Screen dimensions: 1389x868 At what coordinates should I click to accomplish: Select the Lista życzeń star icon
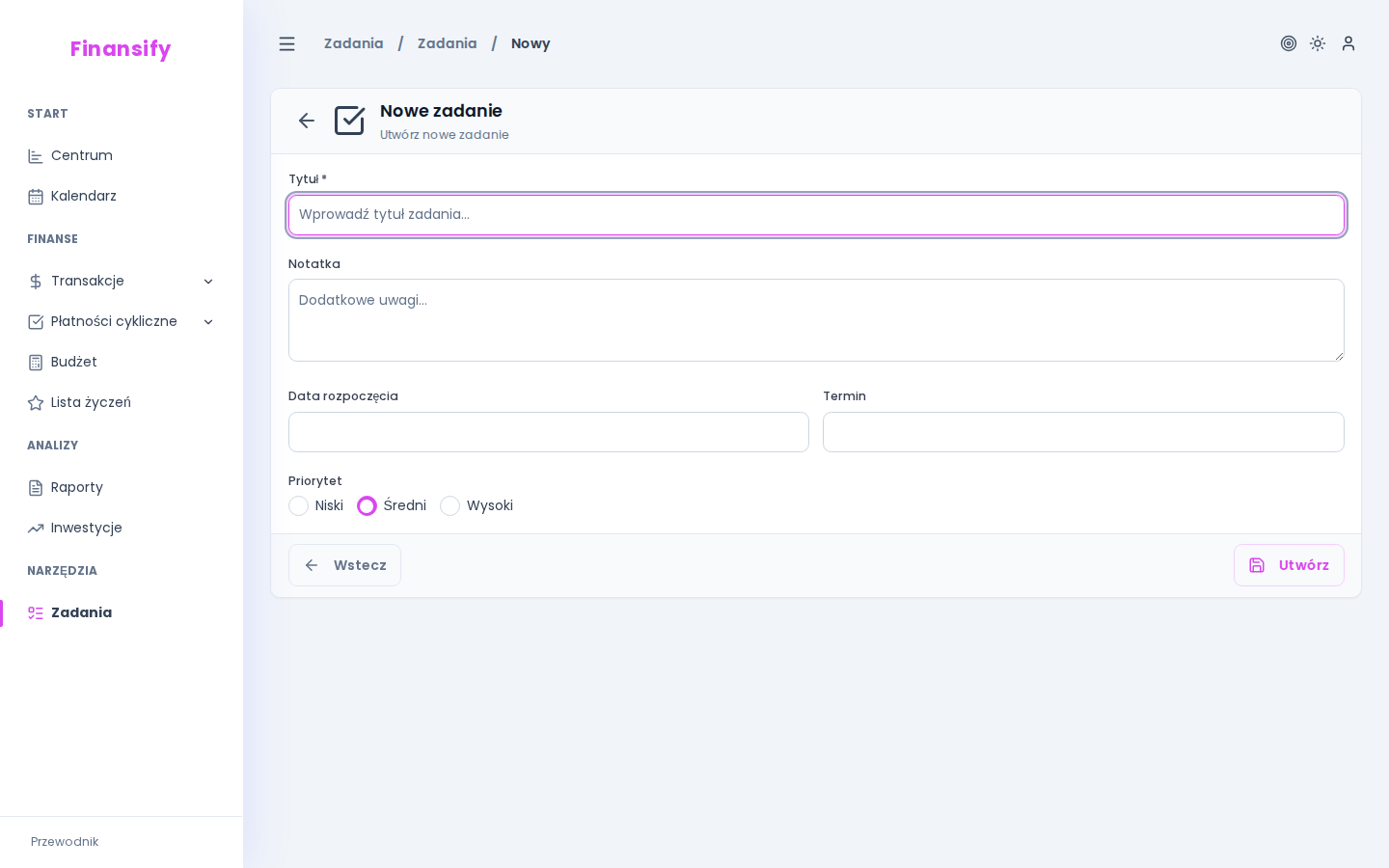pyautogui.click(x=36, y=402)
